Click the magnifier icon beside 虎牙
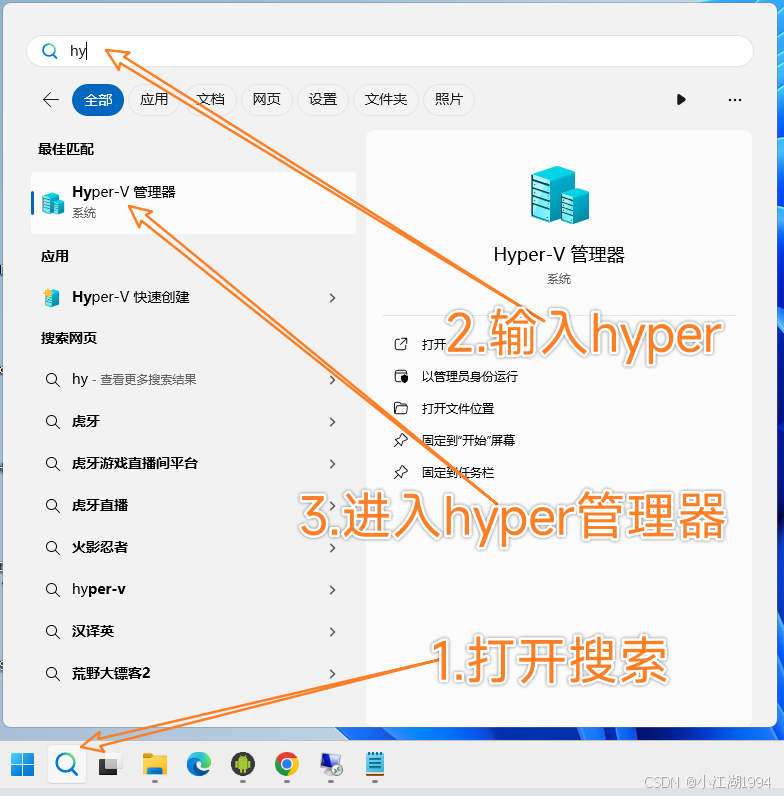Image resolution: width=784 pixels, height=796 pixels. click(53, 421)
